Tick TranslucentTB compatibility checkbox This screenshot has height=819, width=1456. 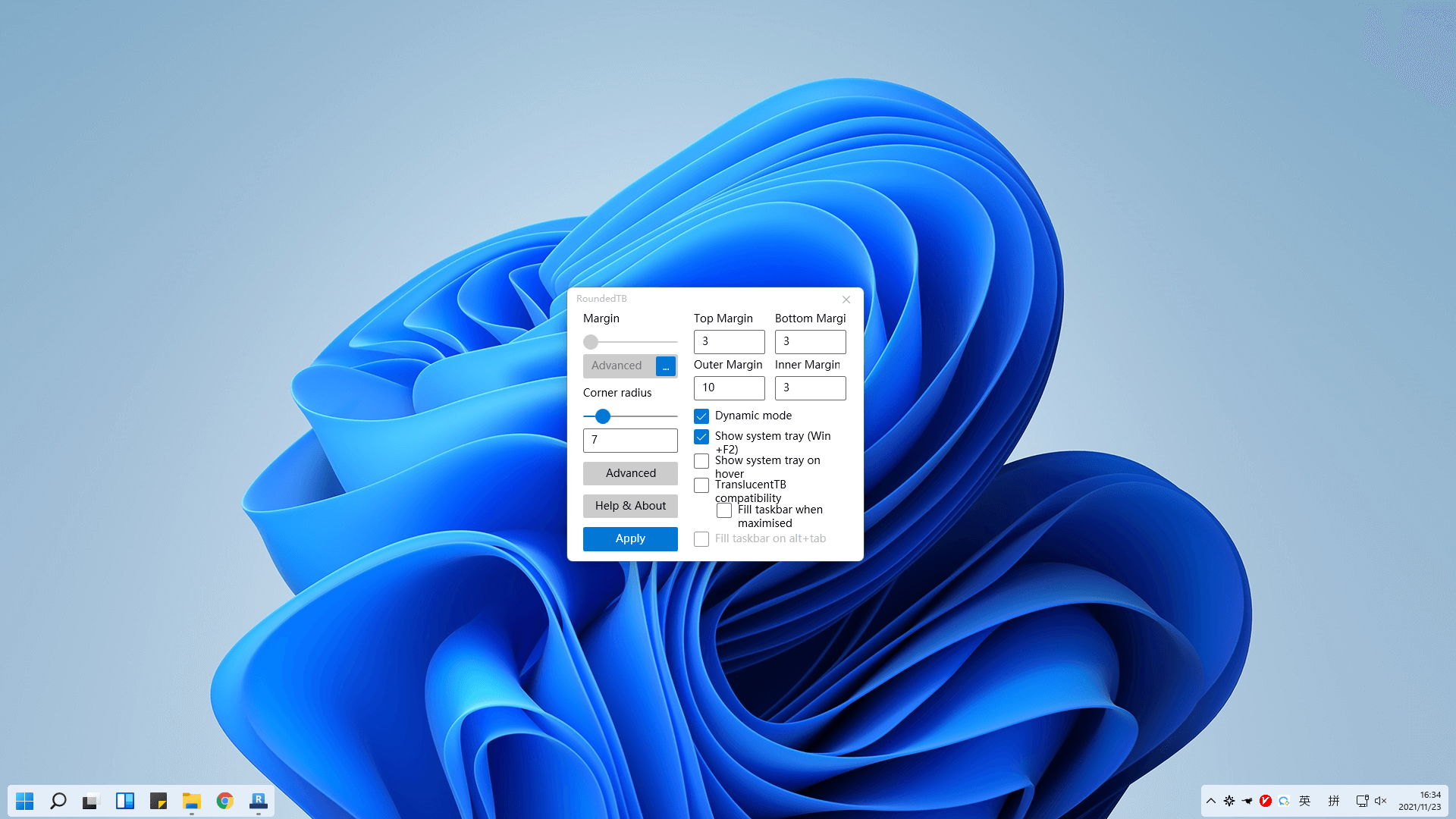(x=701, y=485)
